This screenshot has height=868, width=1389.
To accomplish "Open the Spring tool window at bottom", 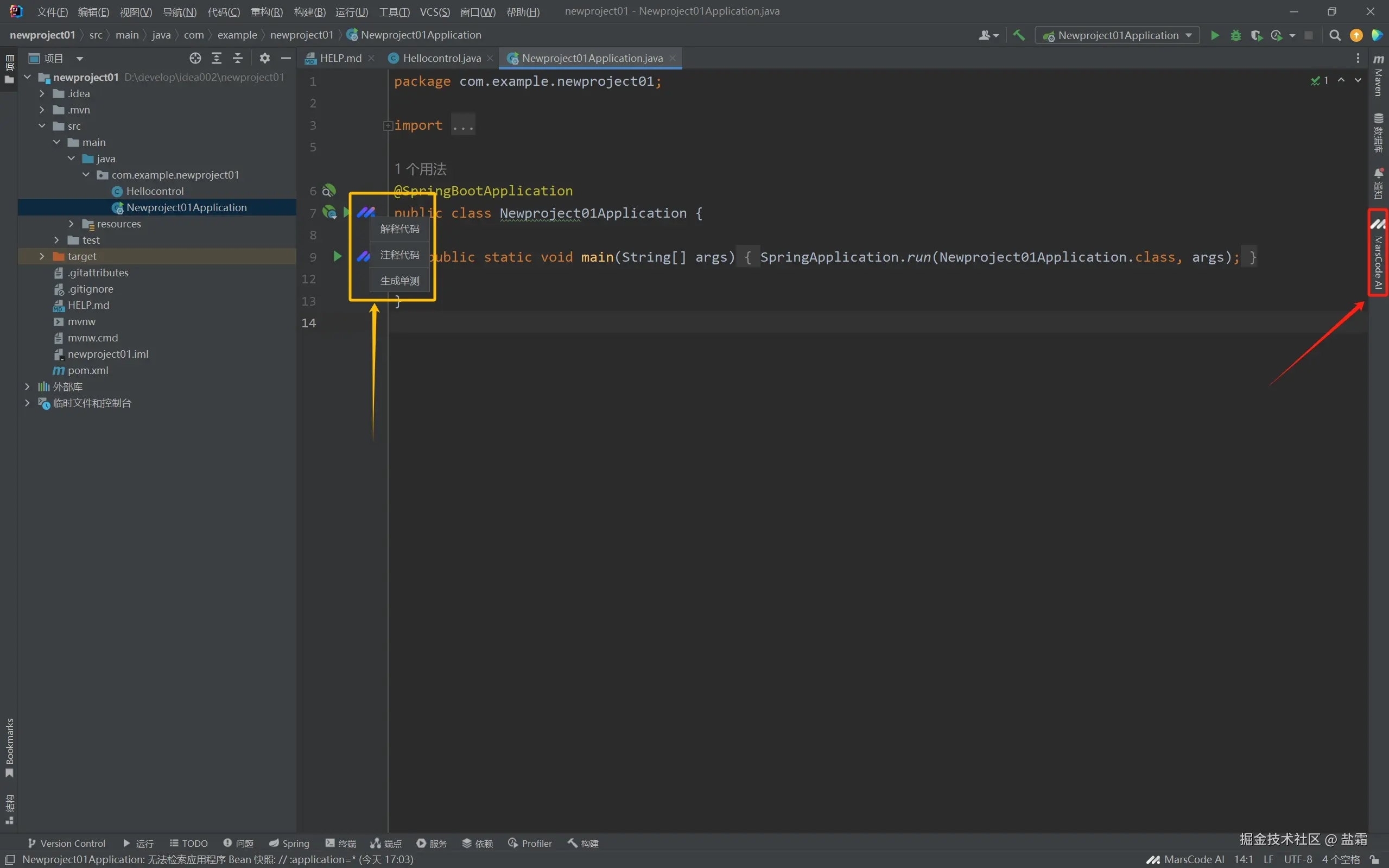I will [x=289, y=844].
